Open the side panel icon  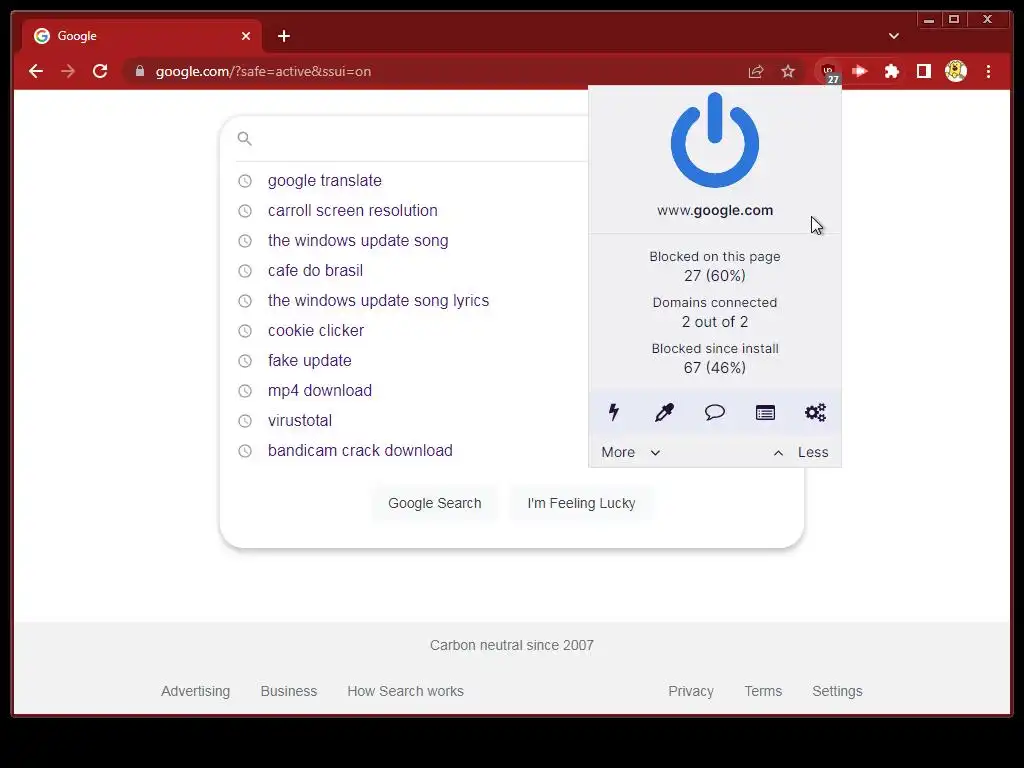923,71
